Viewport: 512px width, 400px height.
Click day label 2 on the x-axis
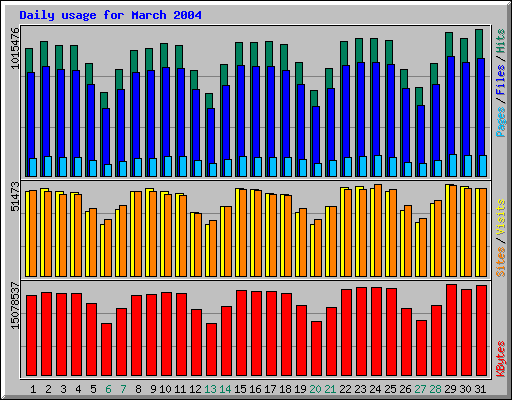(x=48, y=389)
